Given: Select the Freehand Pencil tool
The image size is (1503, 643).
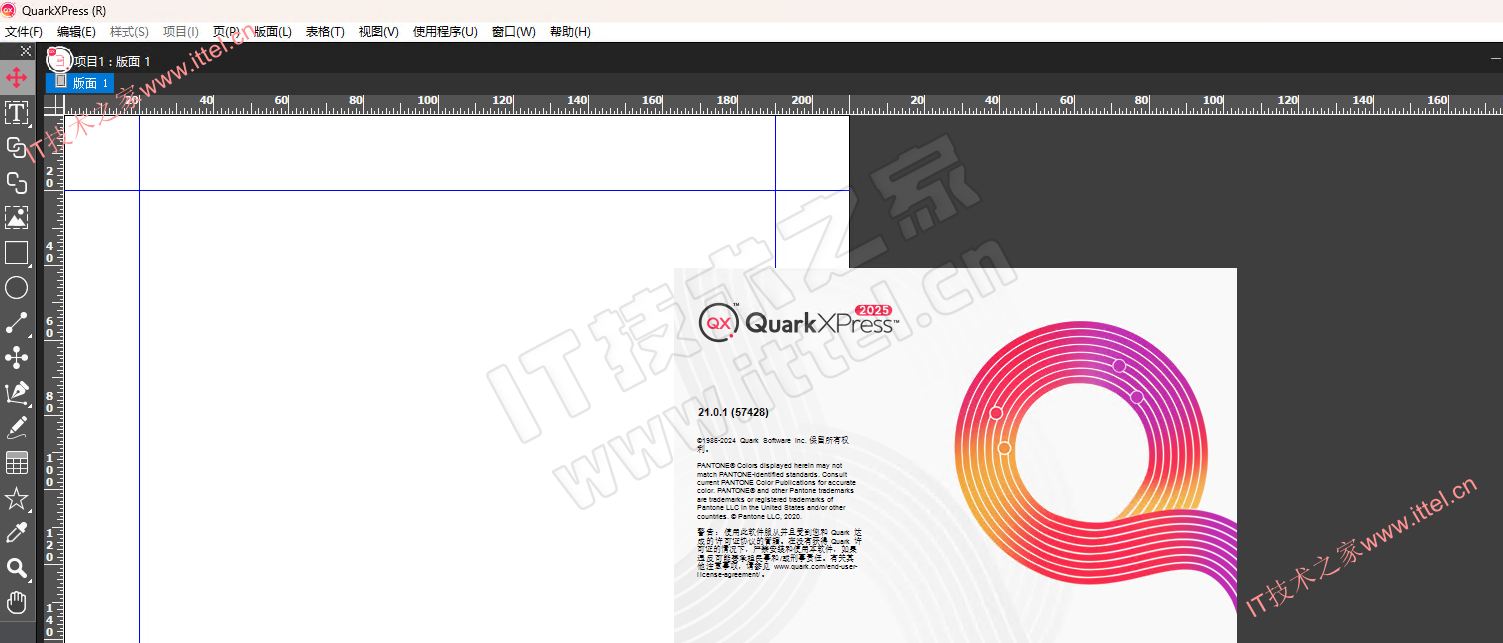Looking at the screenshot, I should click(x=16, y=428).
